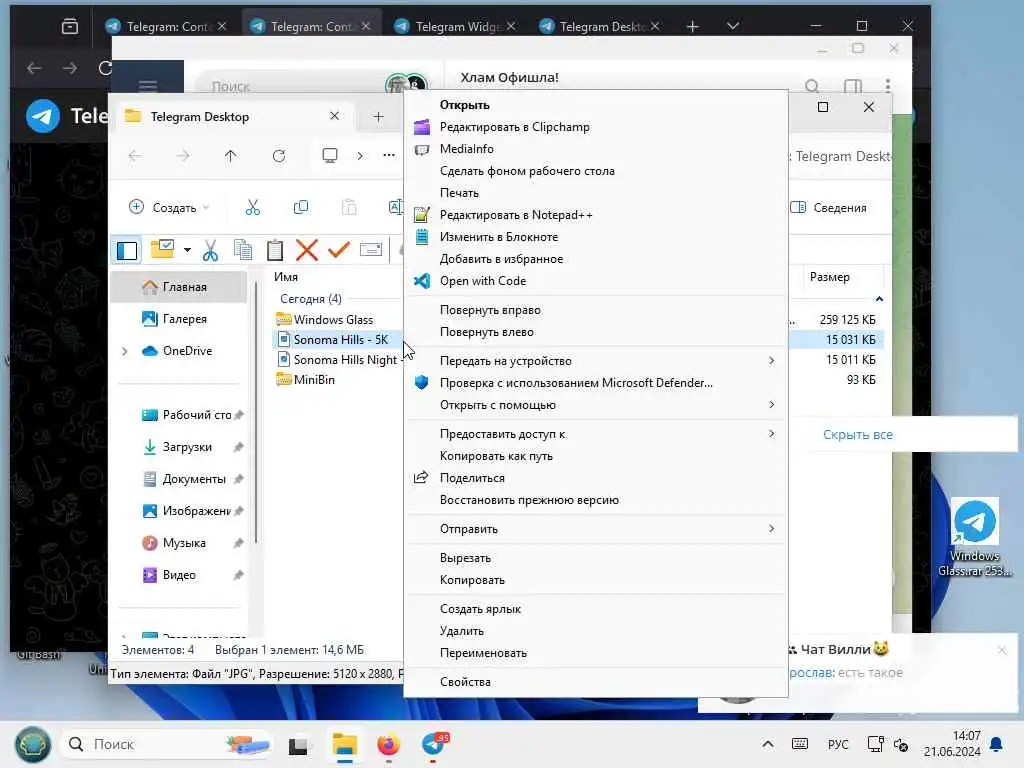Expand dropdown arrow next to folder options icon

(187, 250)
